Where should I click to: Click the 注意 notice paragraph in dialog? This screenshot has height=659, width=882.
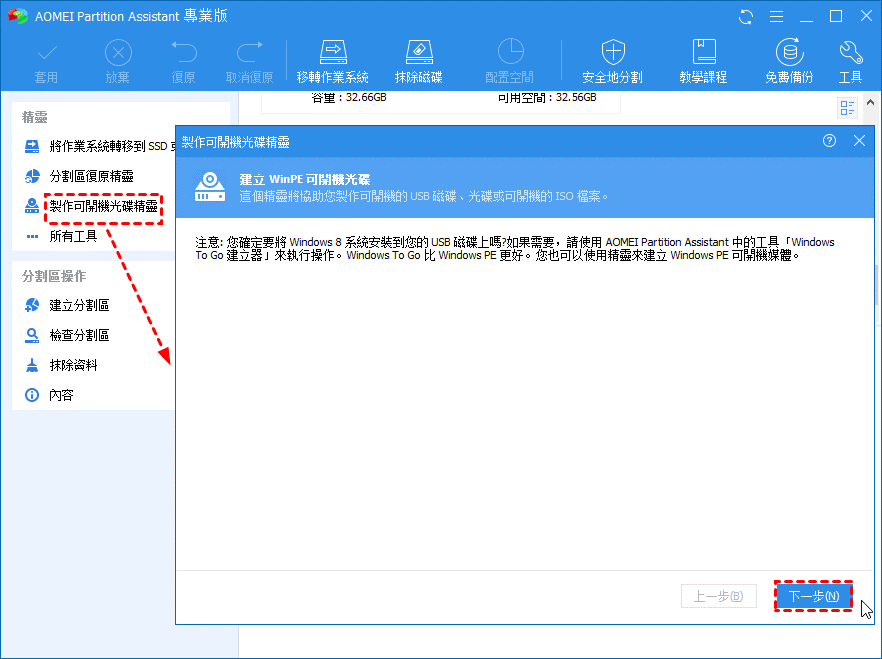pos(515,249)
